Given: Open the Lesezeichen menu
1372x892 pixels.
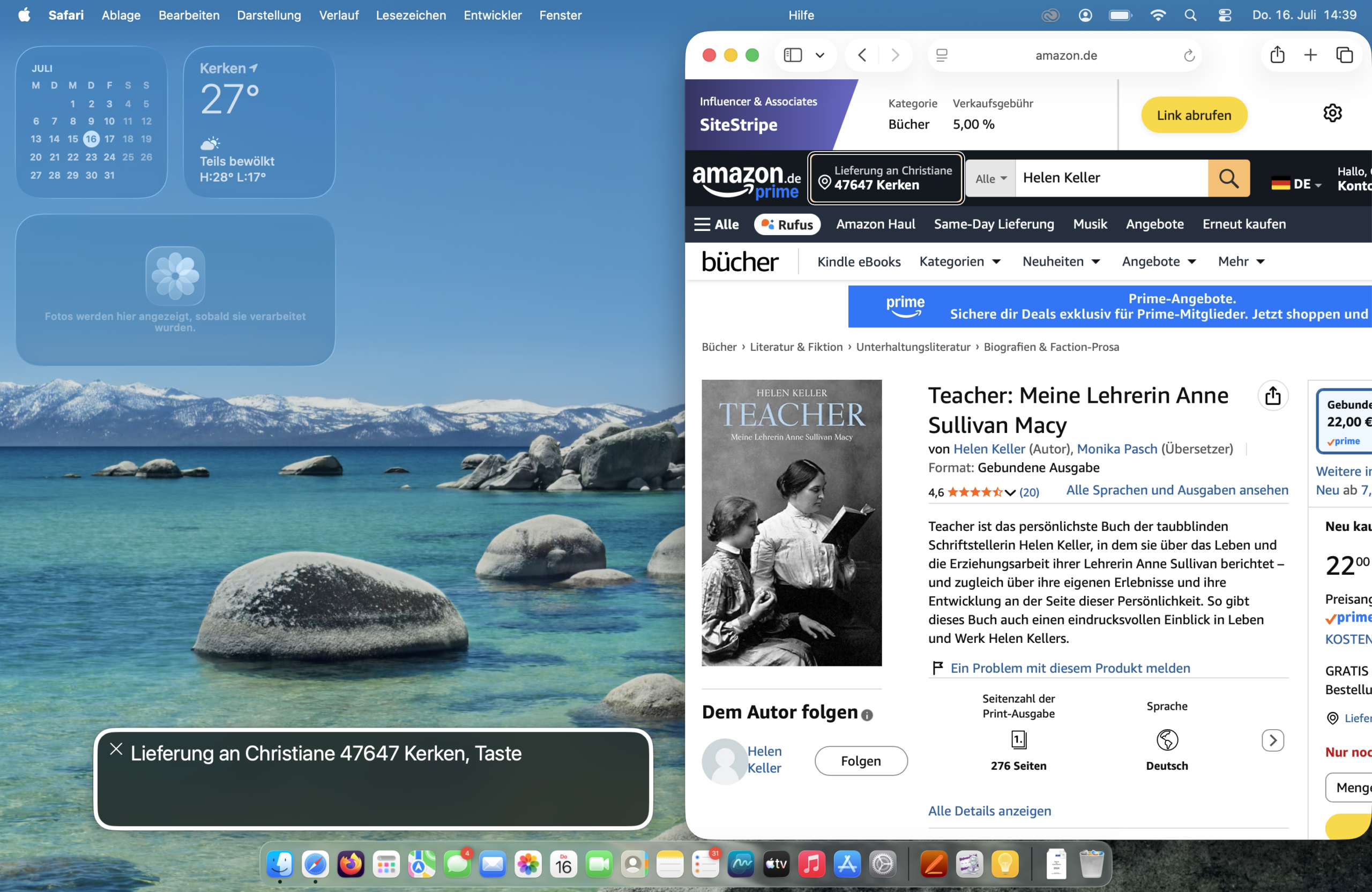Looking at the screenshot, I should tap(411, 15).
